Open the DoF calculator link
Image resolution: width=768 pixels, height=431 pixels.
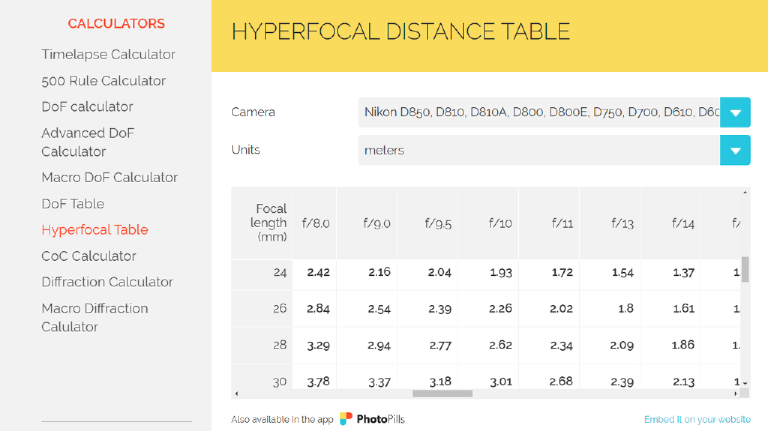pyautogui.click(x=87, y=106)
